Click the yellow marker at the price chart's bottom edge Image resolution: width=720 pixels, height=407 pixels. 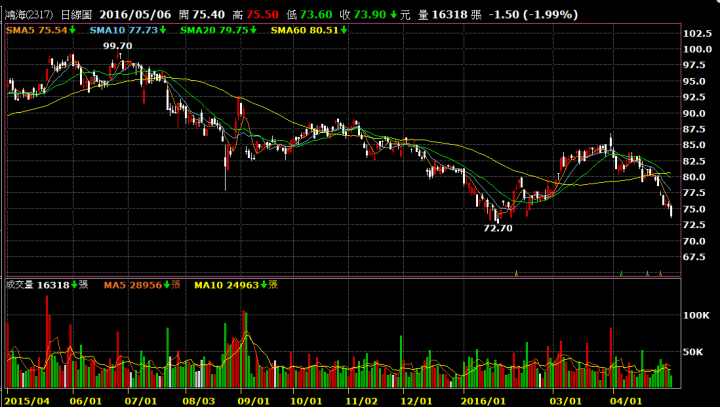coord(517,273)
